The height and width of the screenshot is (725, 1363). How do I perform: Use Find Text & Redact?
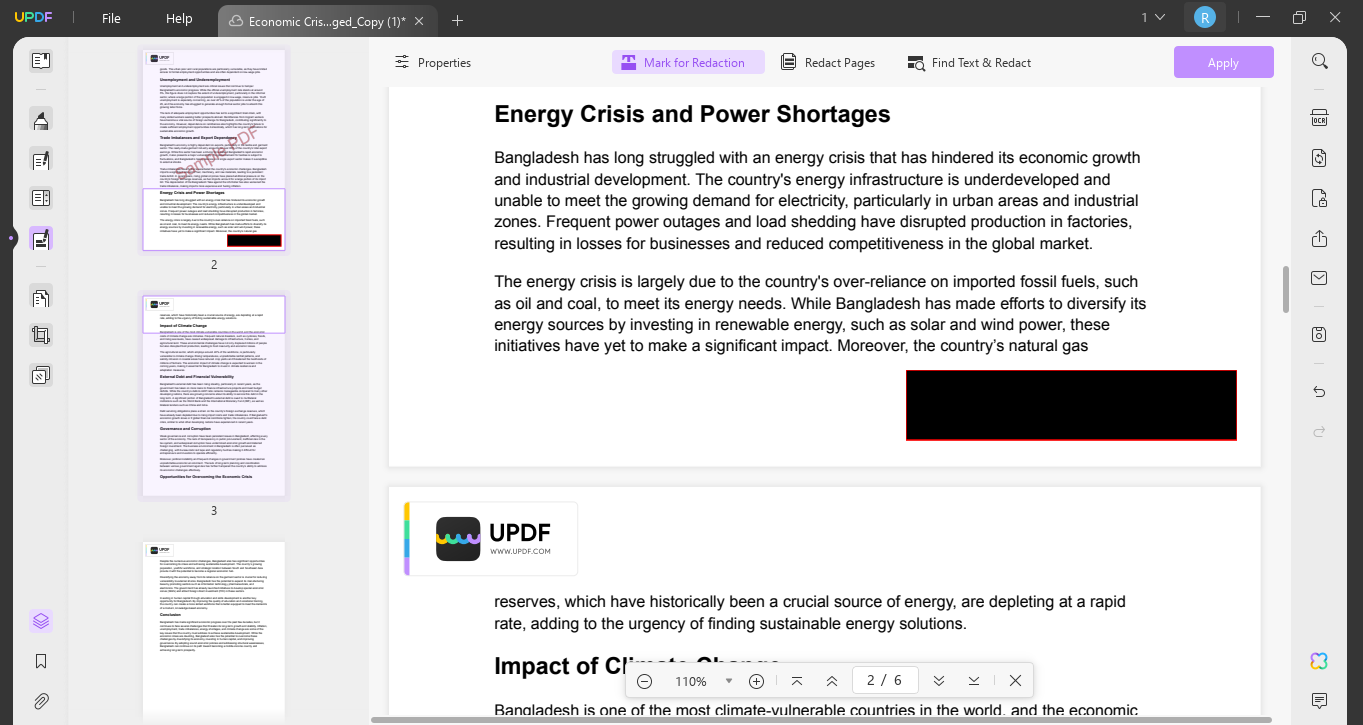[969, 62]
